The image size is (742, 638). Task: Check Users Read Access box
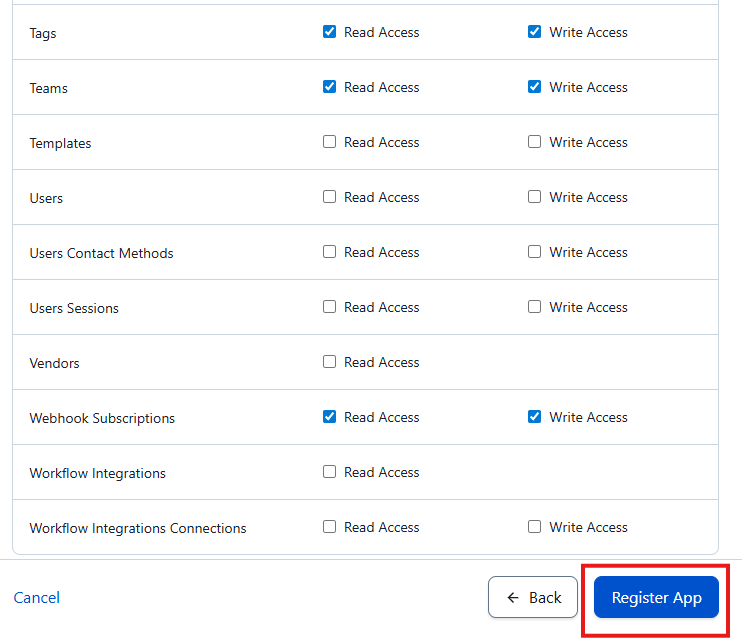(330, 197)
